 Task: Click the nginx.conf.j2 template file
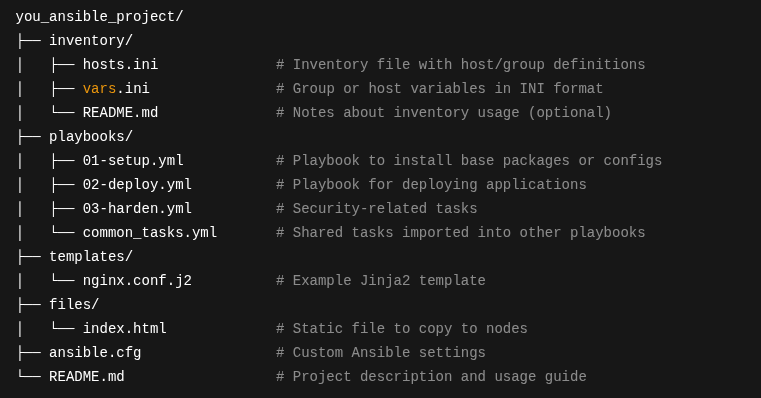[x=137, y=281]
